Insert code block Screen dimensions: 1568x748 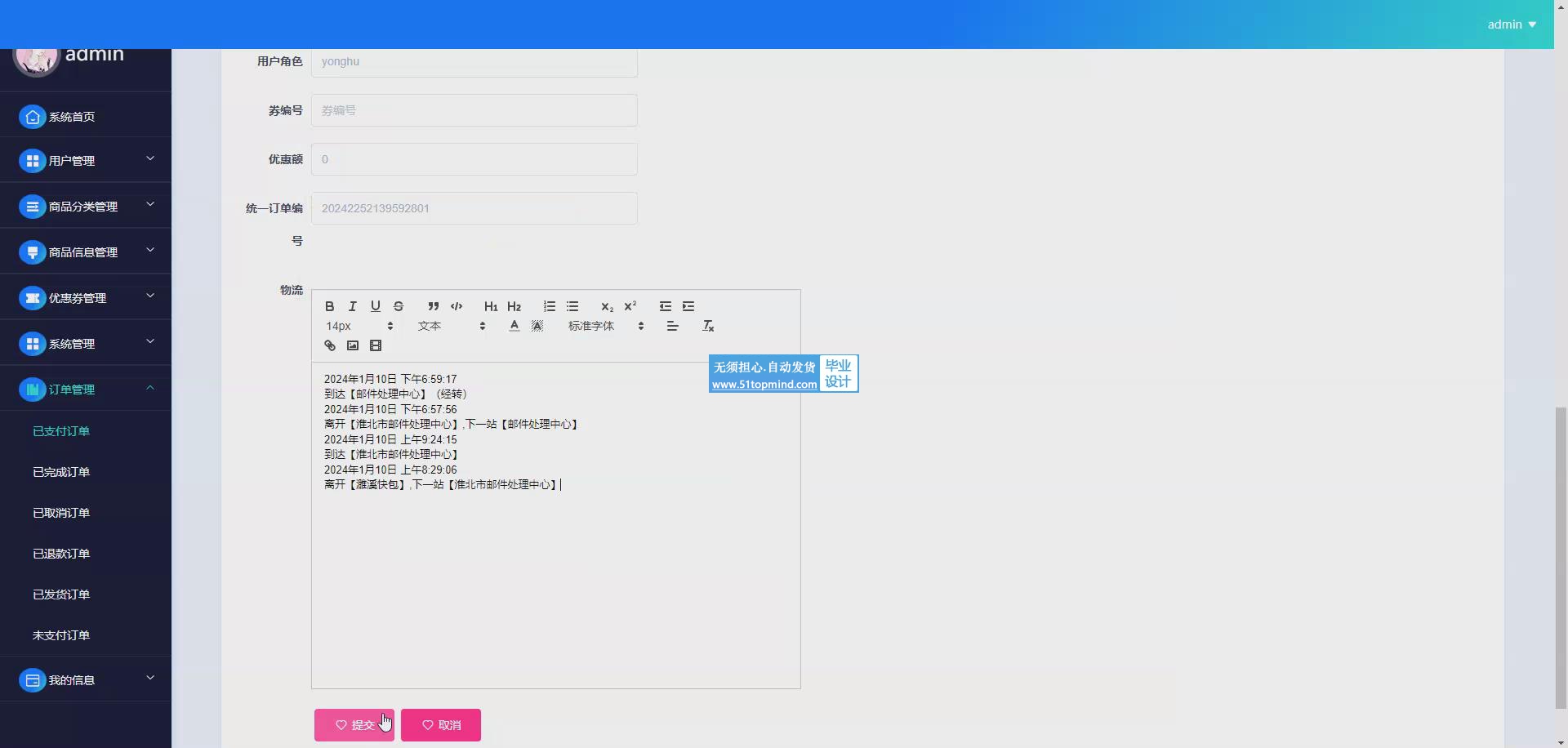click(x=457, y=306)
